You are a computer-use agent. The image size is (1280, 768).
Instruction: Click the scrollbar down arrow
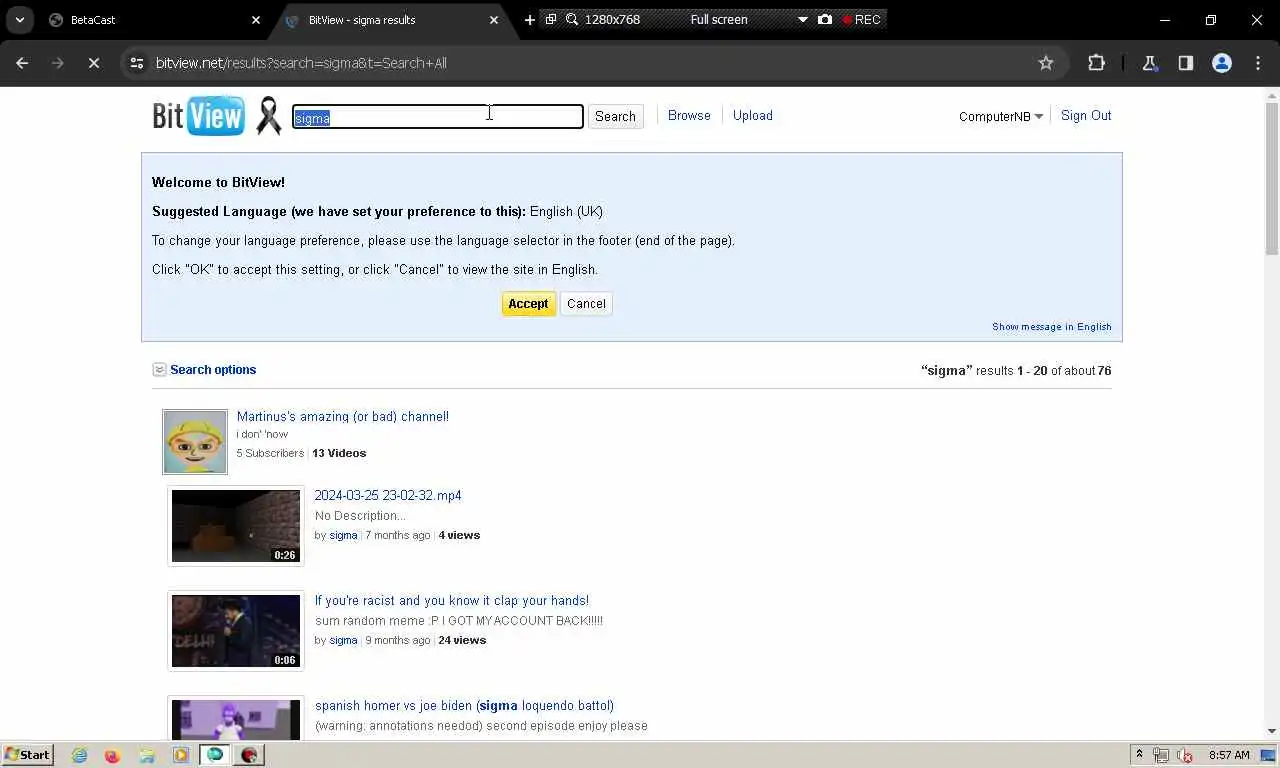(x=1272, y=731)
